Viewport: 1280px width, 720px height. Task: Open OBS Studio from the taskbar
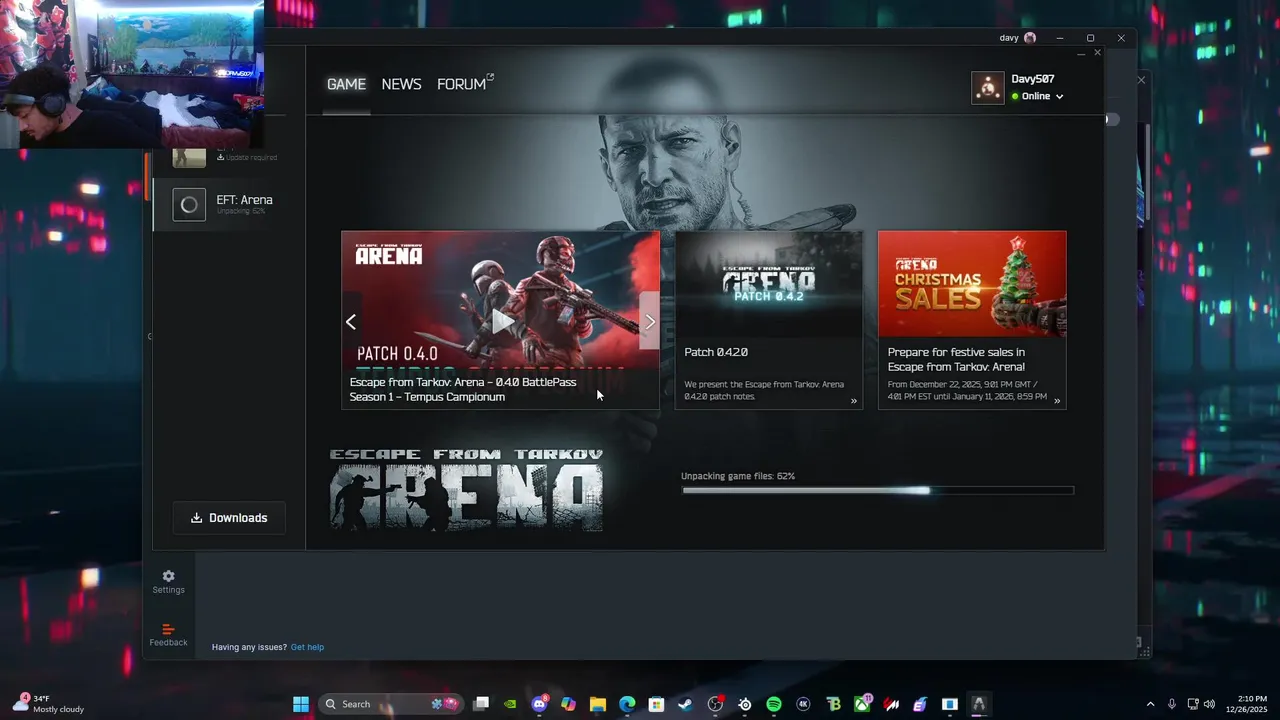click(x=715, y=704)
